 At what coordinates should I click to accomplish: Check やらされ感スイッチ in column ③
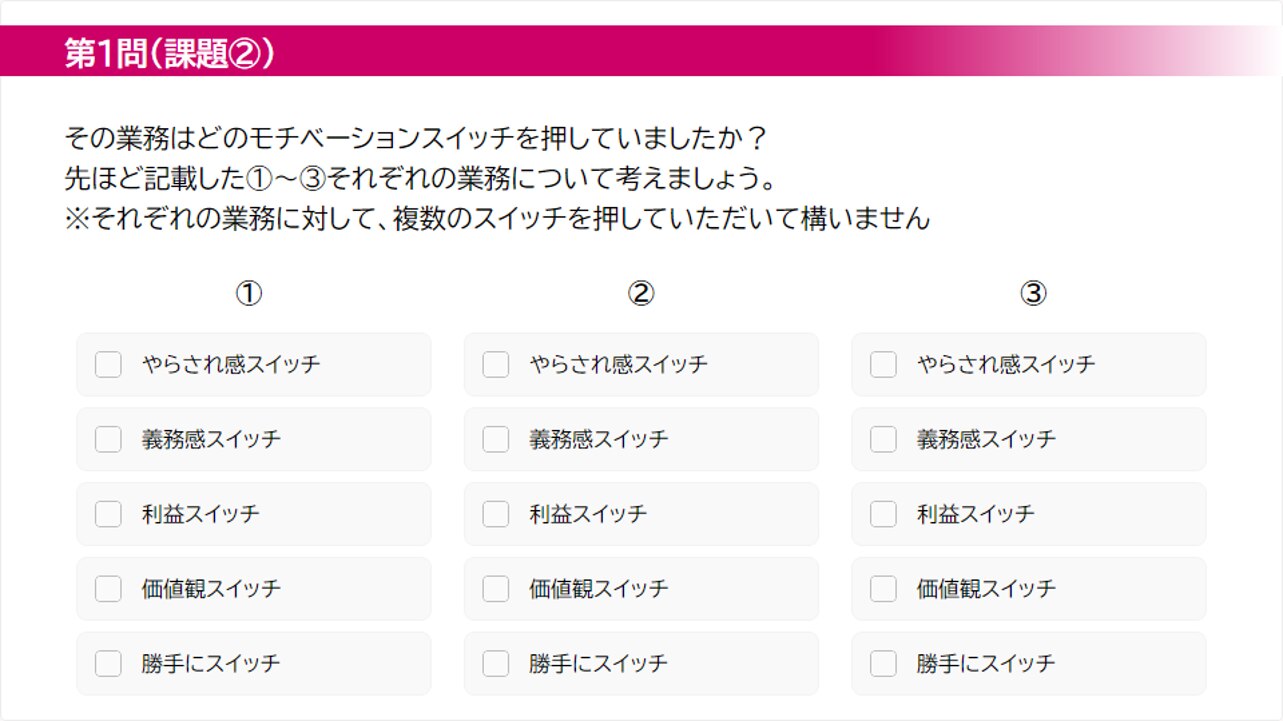(883, 364)
